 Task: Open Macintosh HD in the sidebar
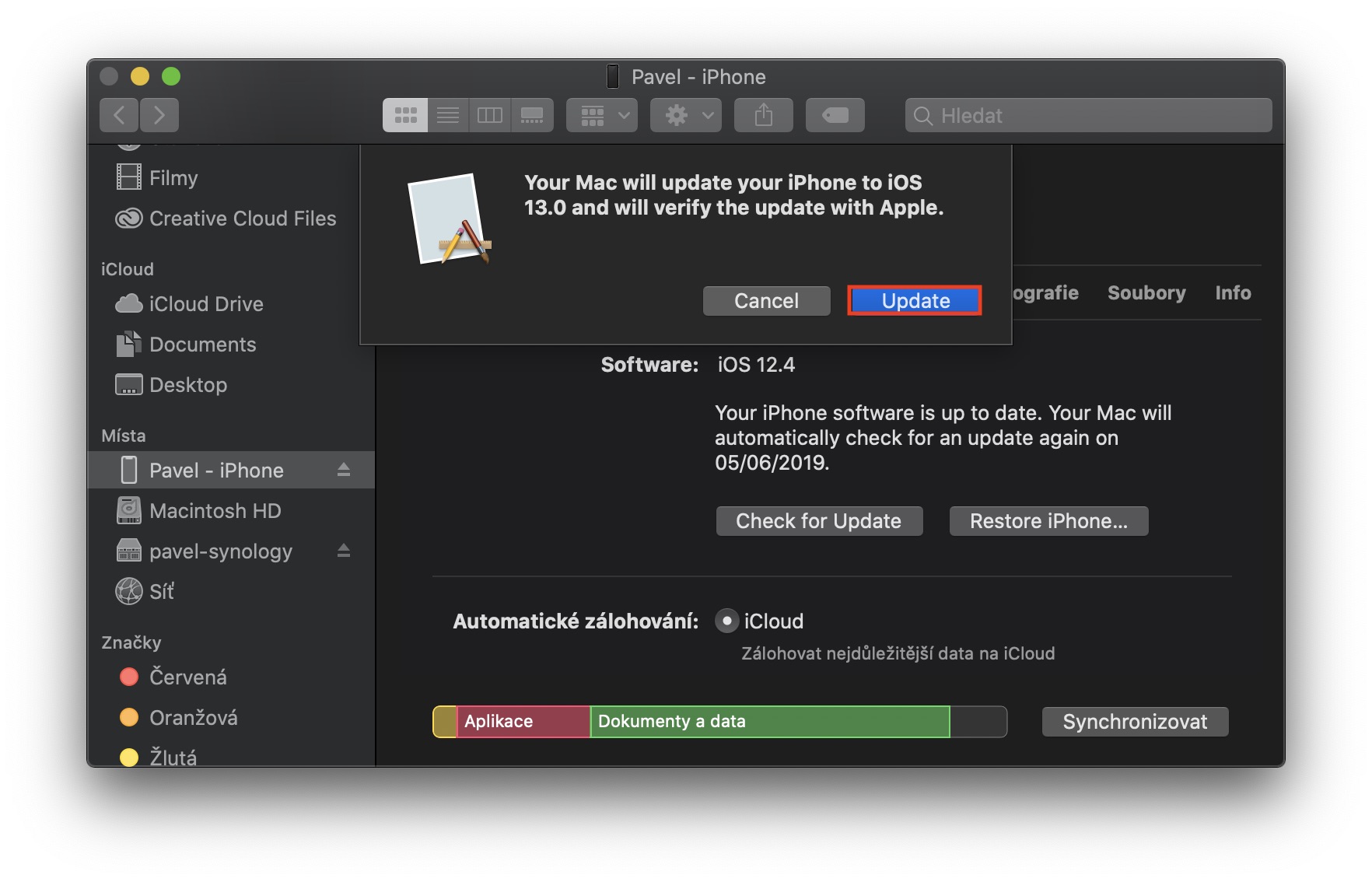(232, 511)
